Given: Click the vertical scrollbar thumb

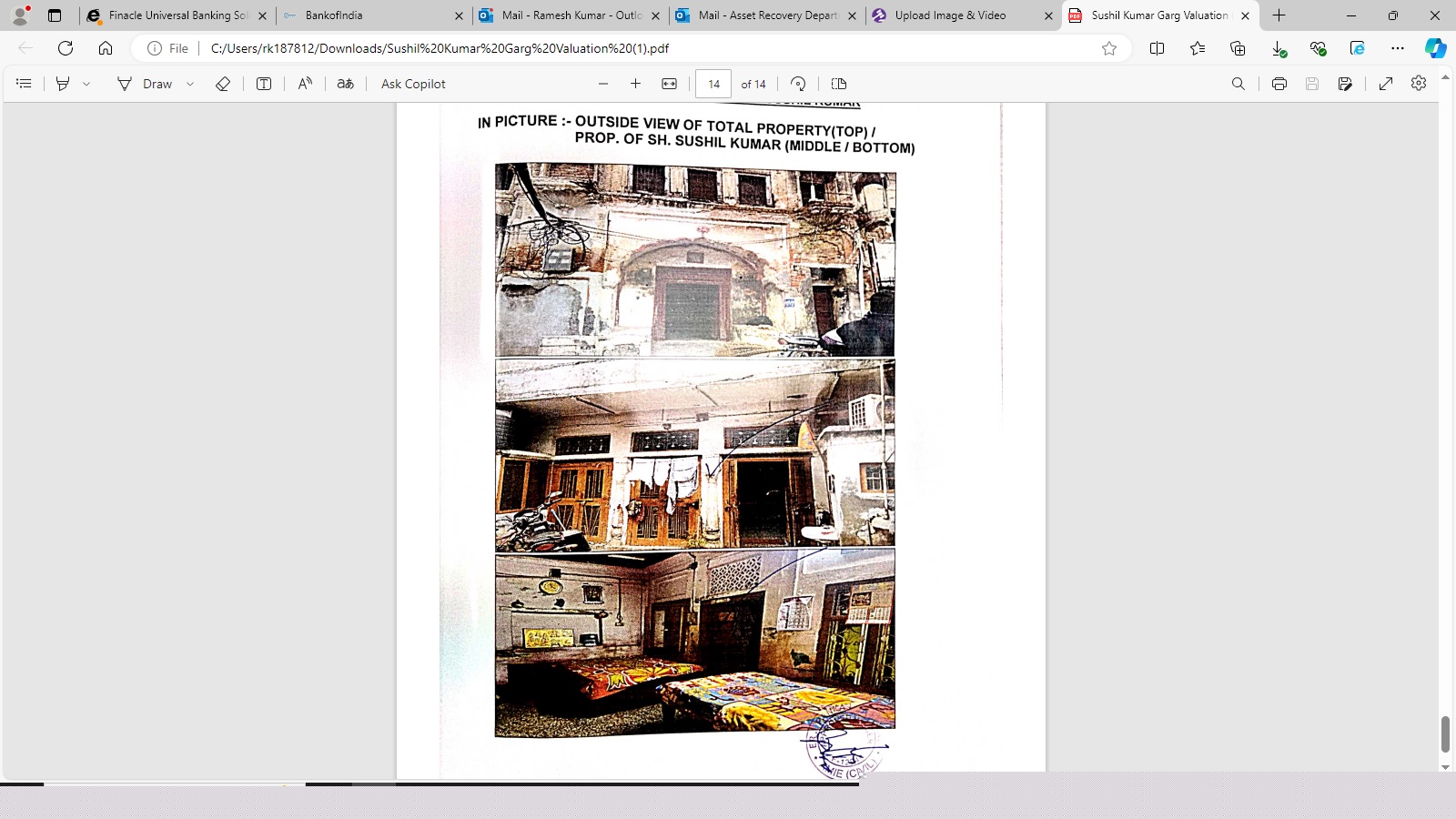Looking at the screenshot, I should [x=1445, y=733].
